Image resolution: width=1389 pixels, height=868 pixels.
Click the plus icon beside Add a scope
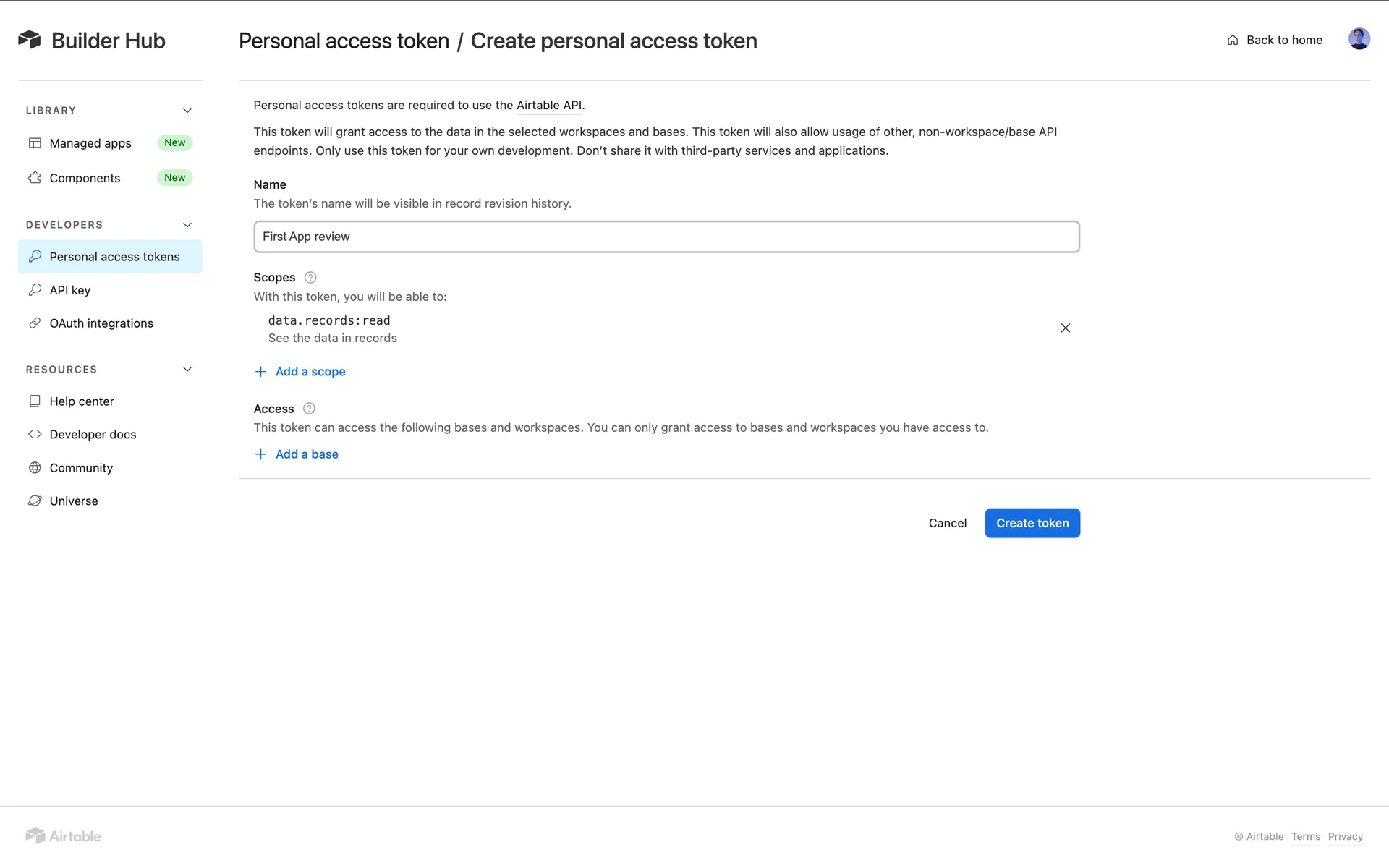pos(261,372)
